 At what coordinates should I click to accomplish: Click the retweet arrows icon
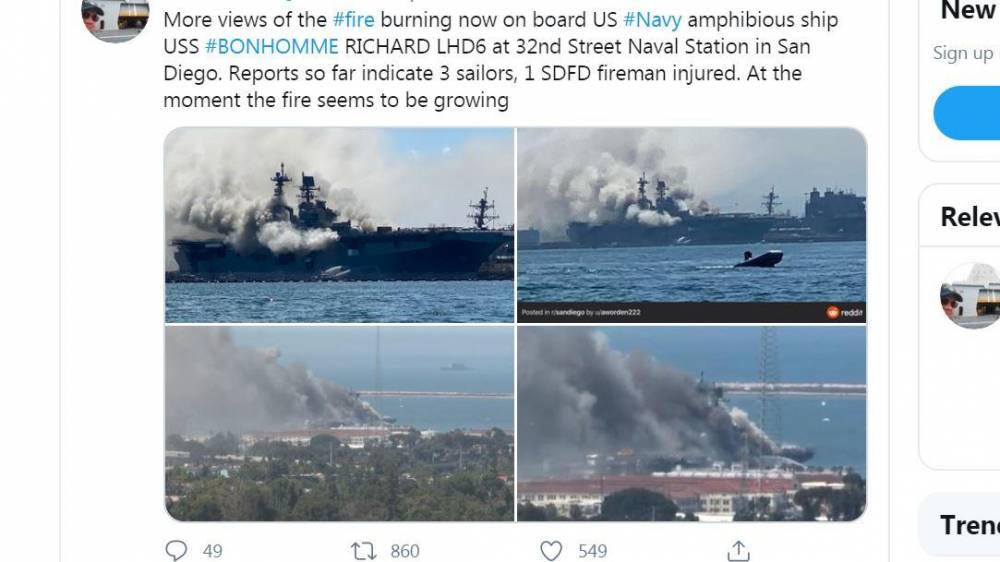tap(364, 551)
